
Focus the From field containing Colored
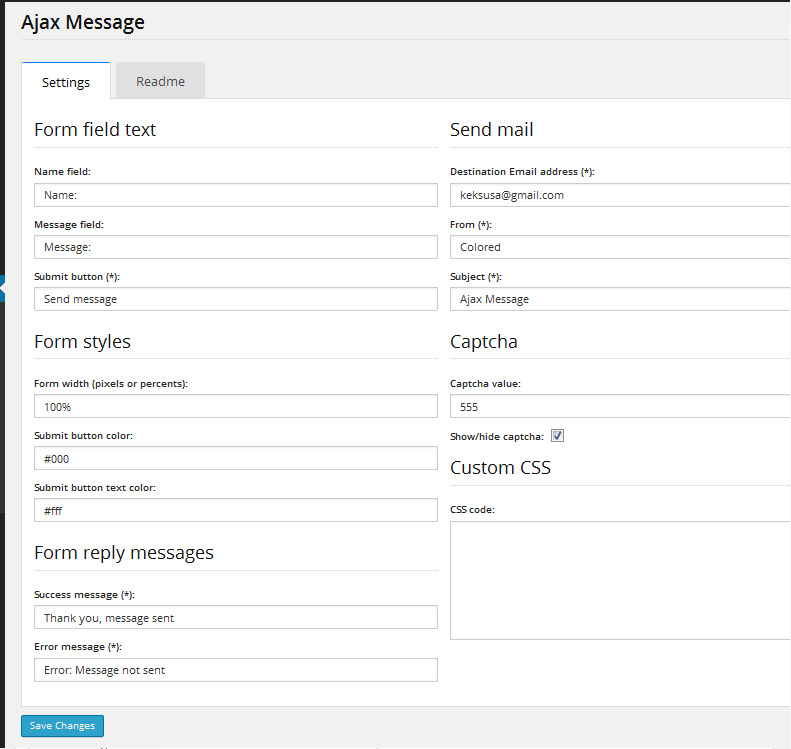coord(620,247)
